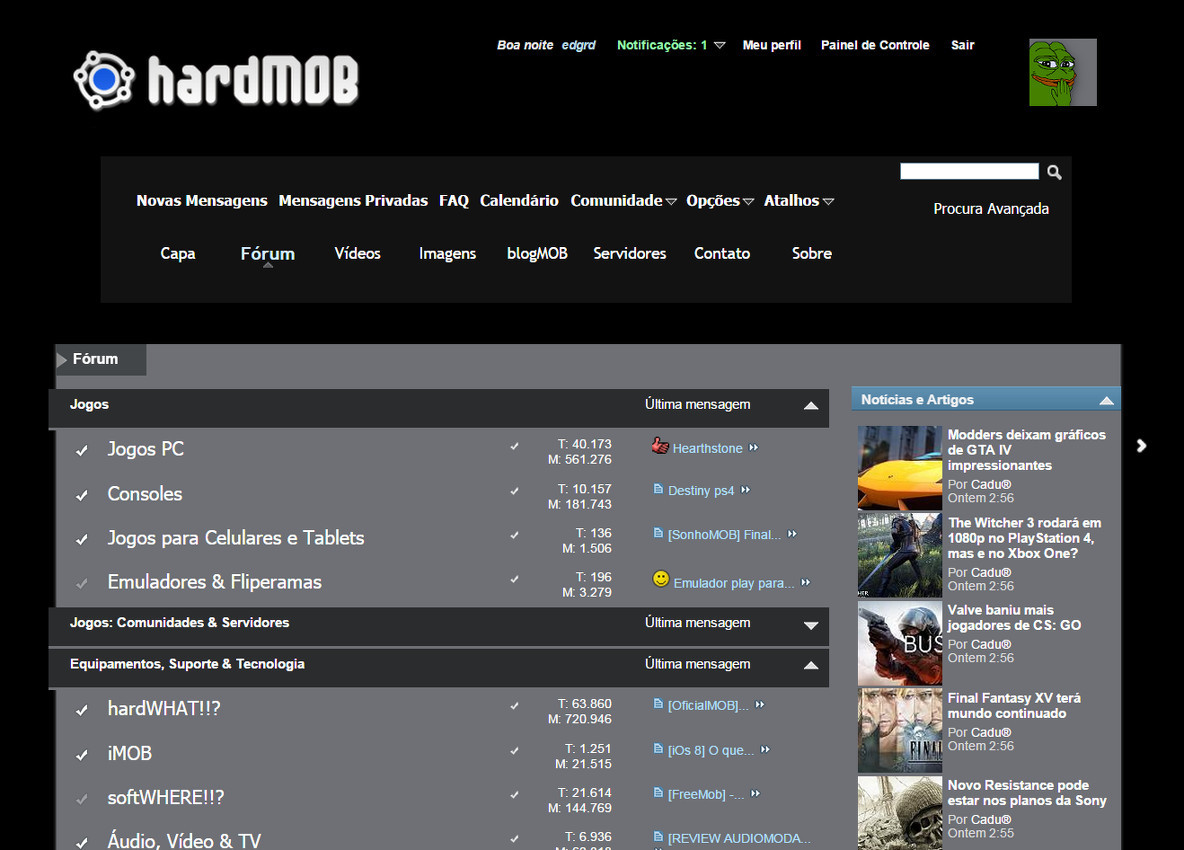The image size is (1184, 850).
Task: Collapse Equipamentos, Suporte & Tecnologia category
Action: (811, 665)
